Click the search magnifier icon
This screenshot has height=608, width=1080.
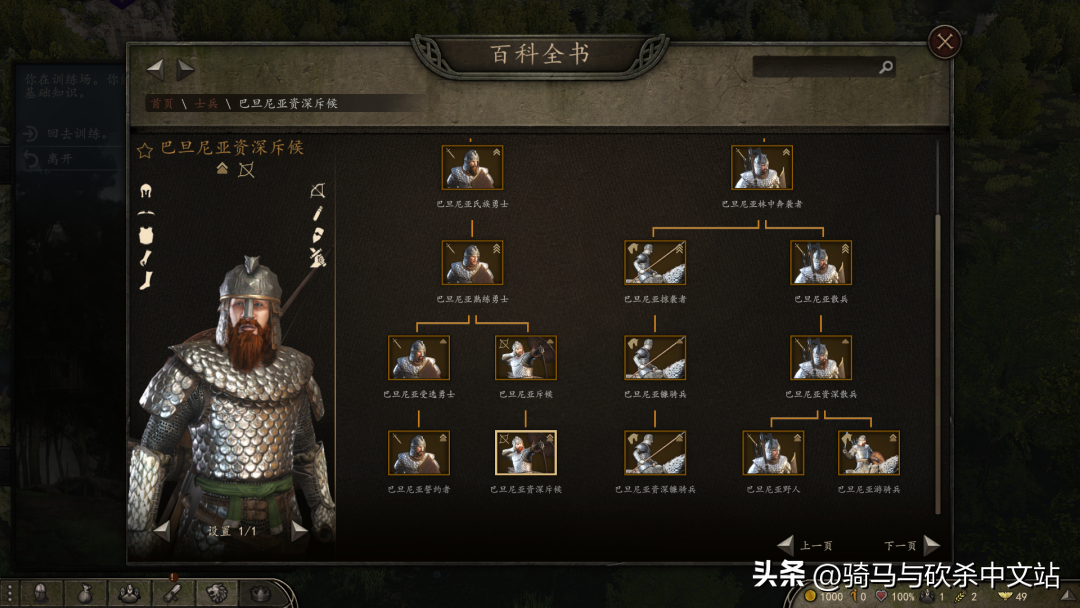click(886, 67)
